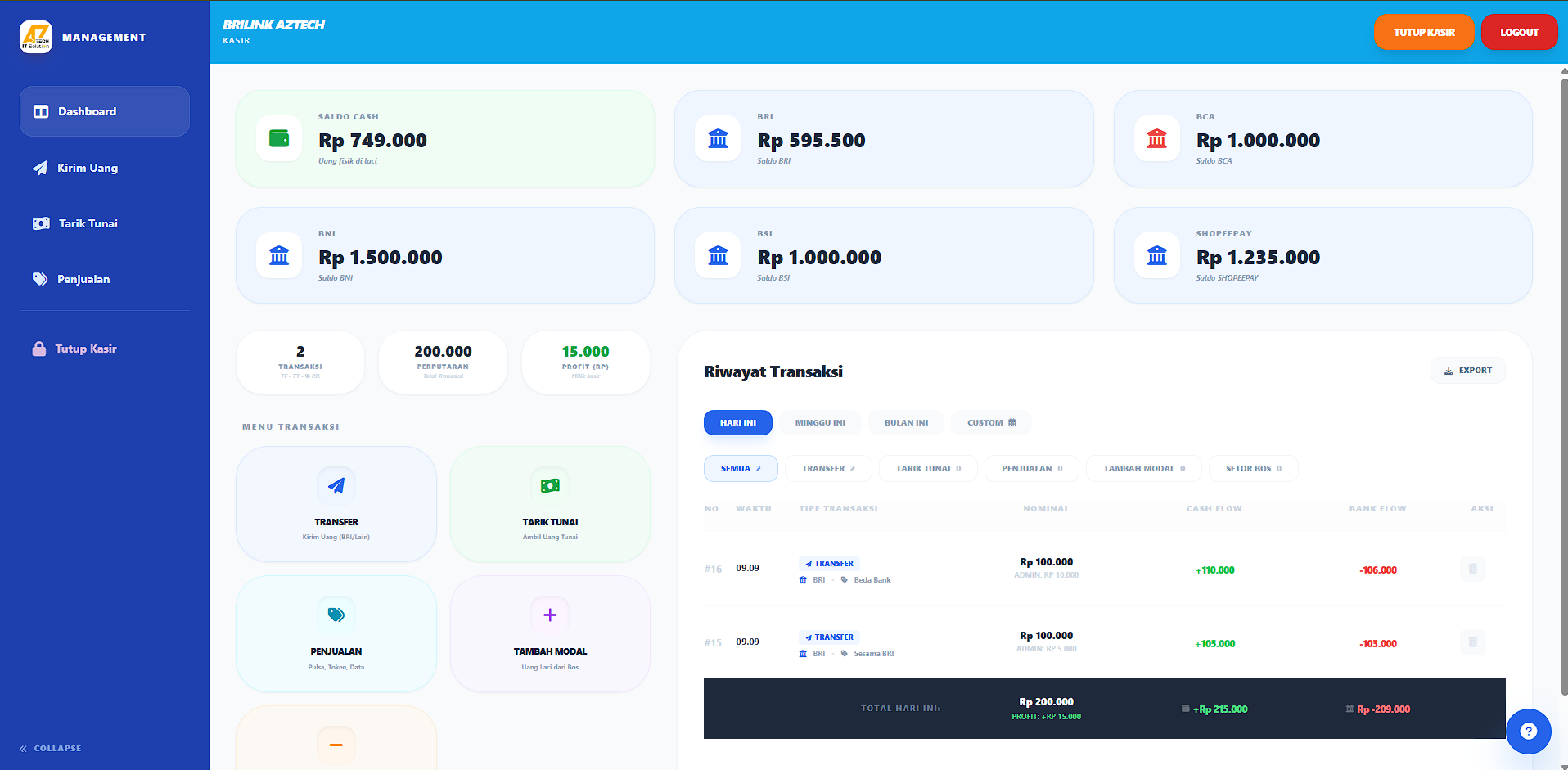Viewport: 1568px width, 770px height.
Task: Filter by TAMBAH MODAL type
Action: point(1144,469)
